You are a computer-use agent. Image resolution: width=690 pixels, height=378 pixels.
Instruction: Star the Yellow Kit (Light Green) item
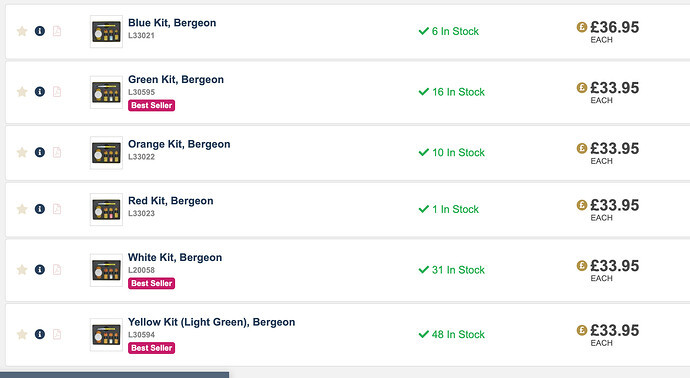[x=22, y=334]
